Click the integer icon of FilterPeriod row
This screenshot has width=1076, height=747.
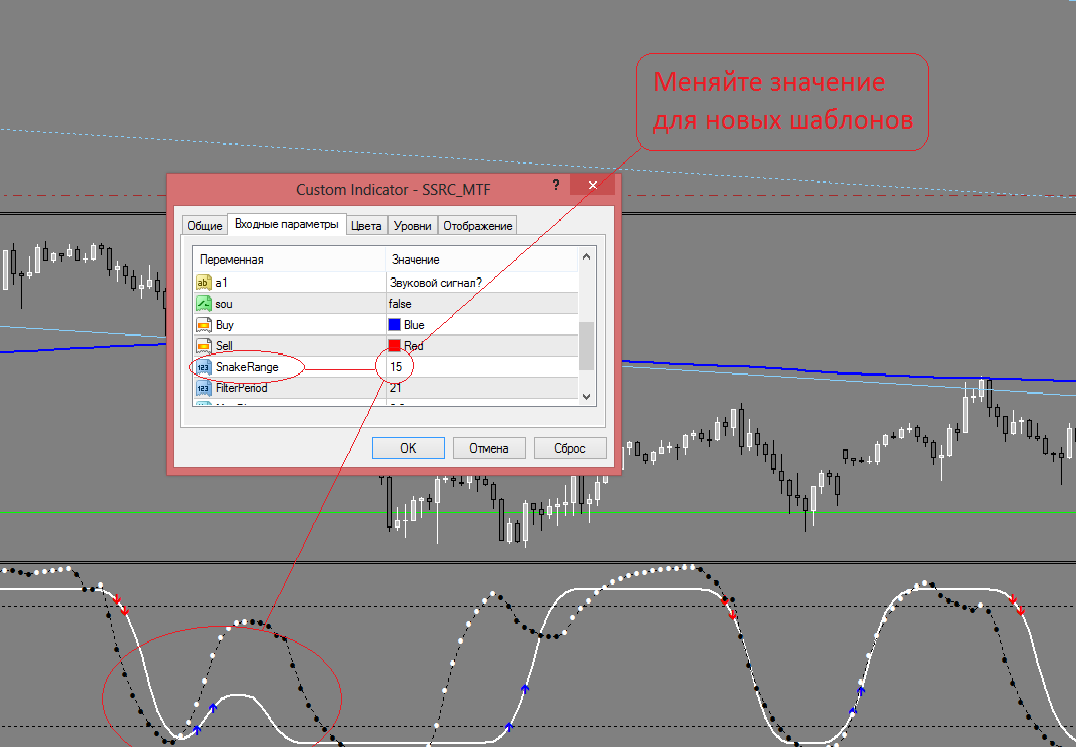pyautogui.click(x=203, y=388)
